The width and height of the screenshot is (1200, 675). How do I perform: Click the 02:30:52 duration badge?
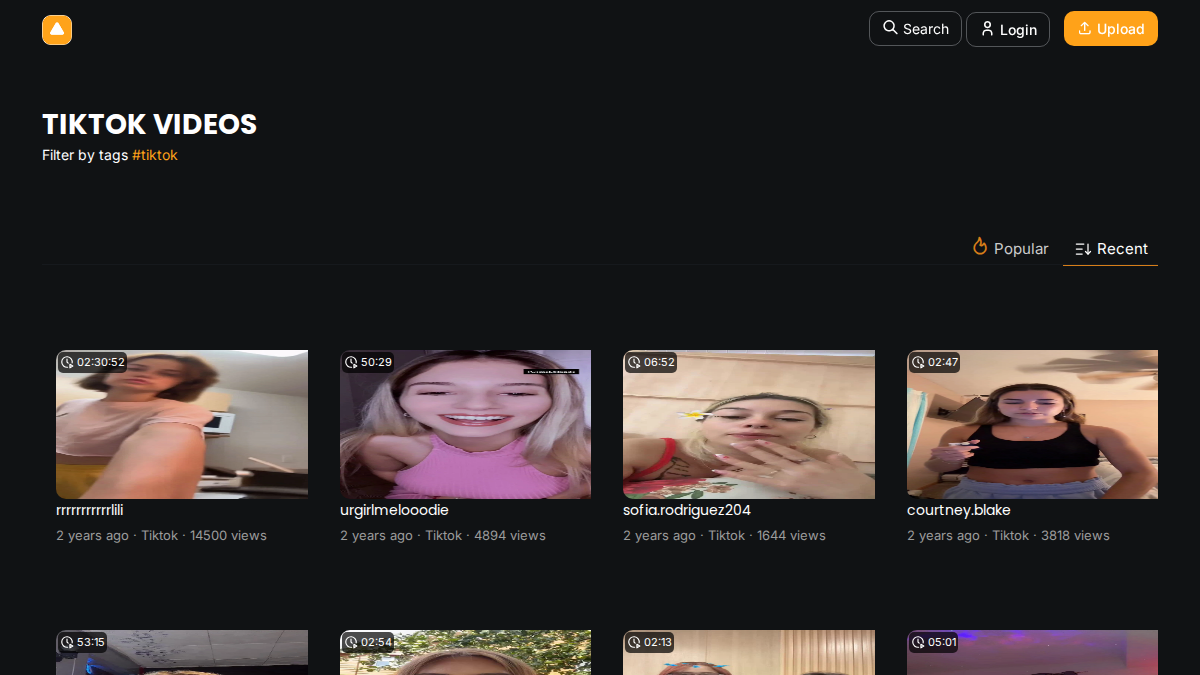93,362
